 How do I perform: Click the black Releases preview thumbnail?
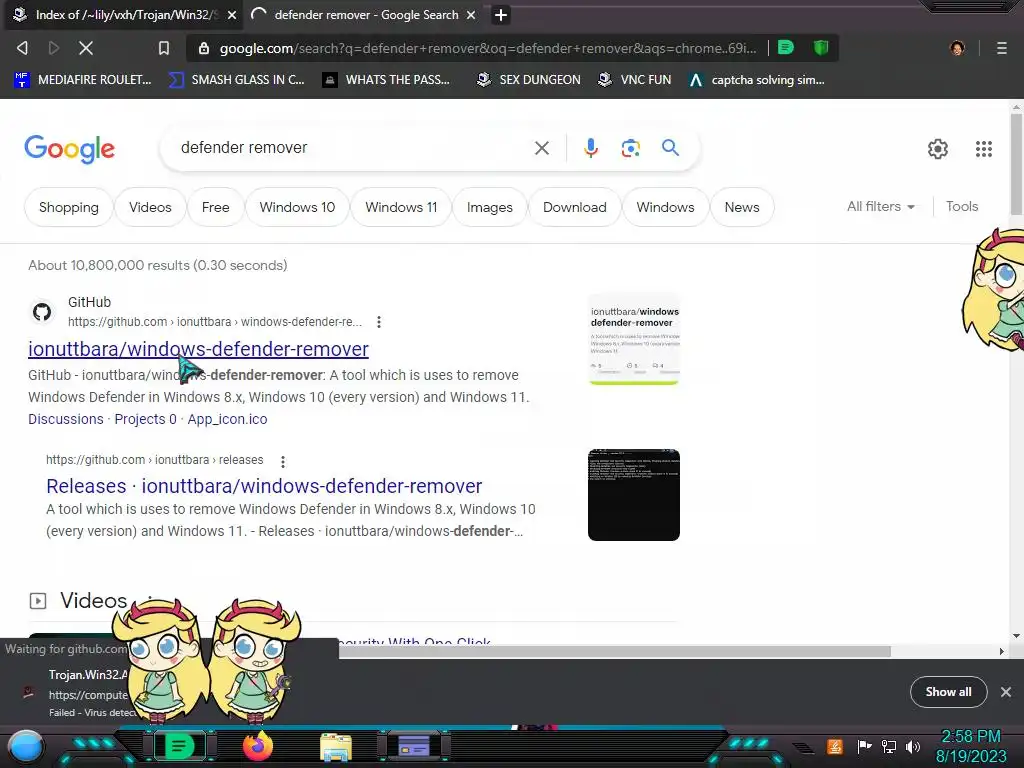click(x=634, y=495)
